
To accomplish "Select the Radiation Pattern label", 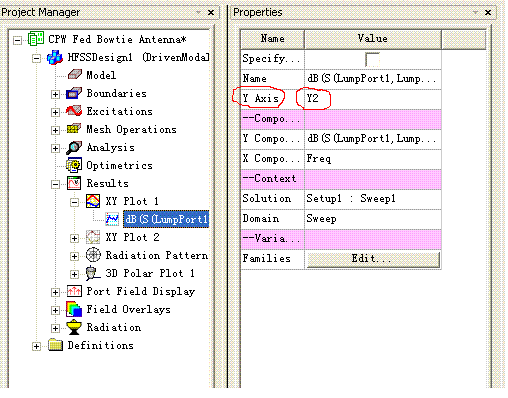I will 157,256.
